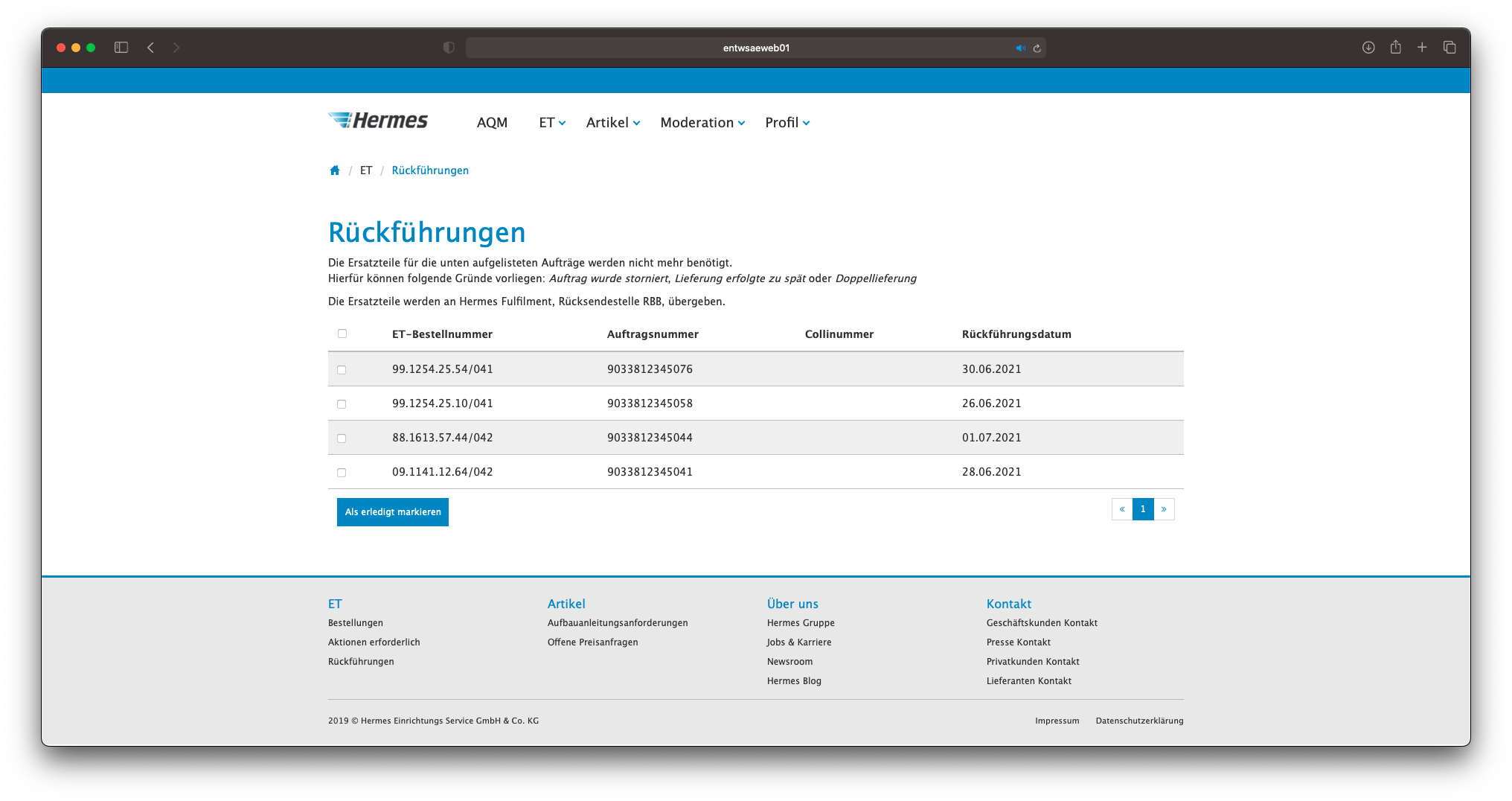
Task: Select page 1 in pagination
Action: click(x=1143, y=509)
